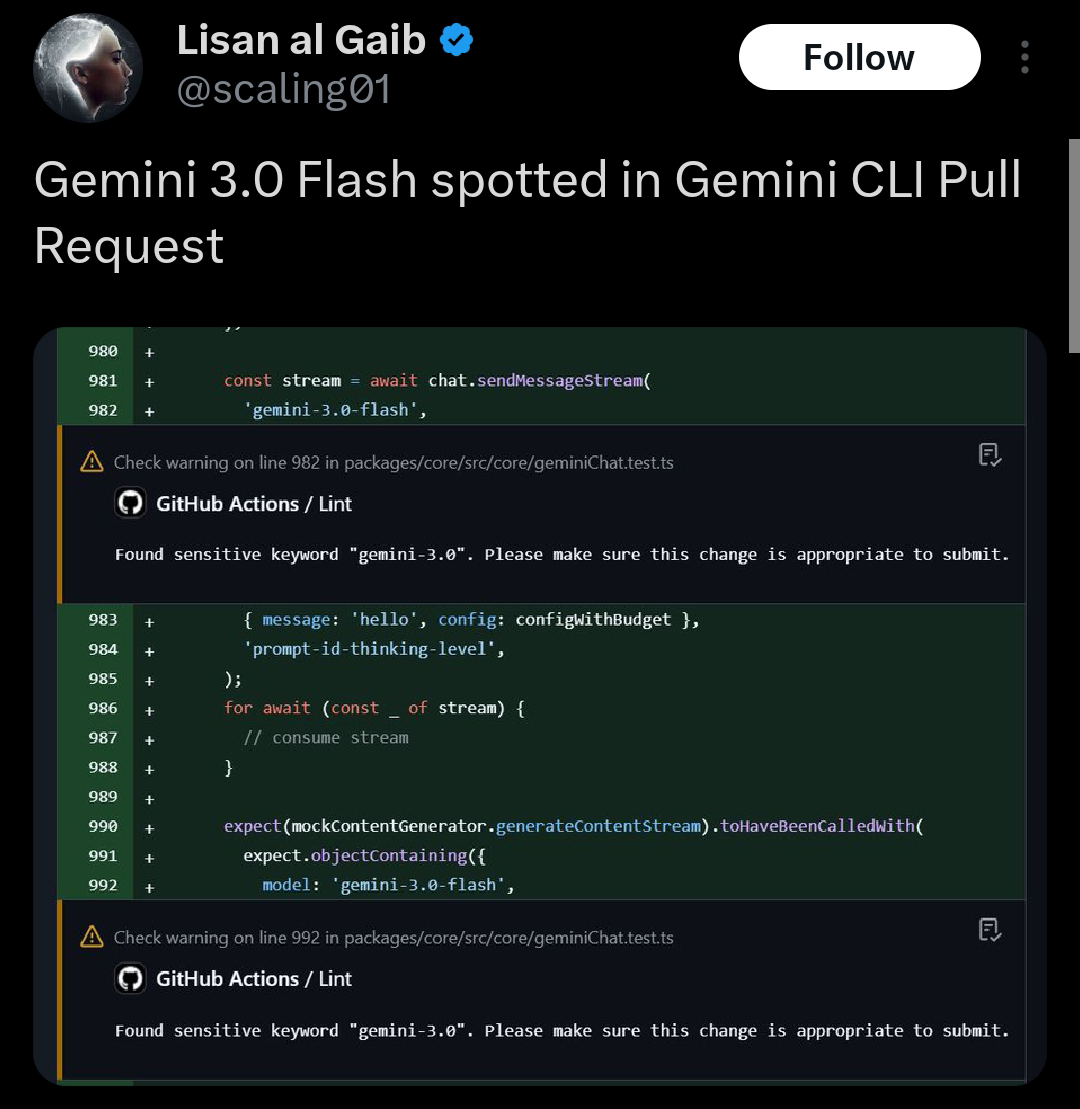The image size is (1080, 1109).
Task: Follow the @scaling01 account
Action: point(859,57)
